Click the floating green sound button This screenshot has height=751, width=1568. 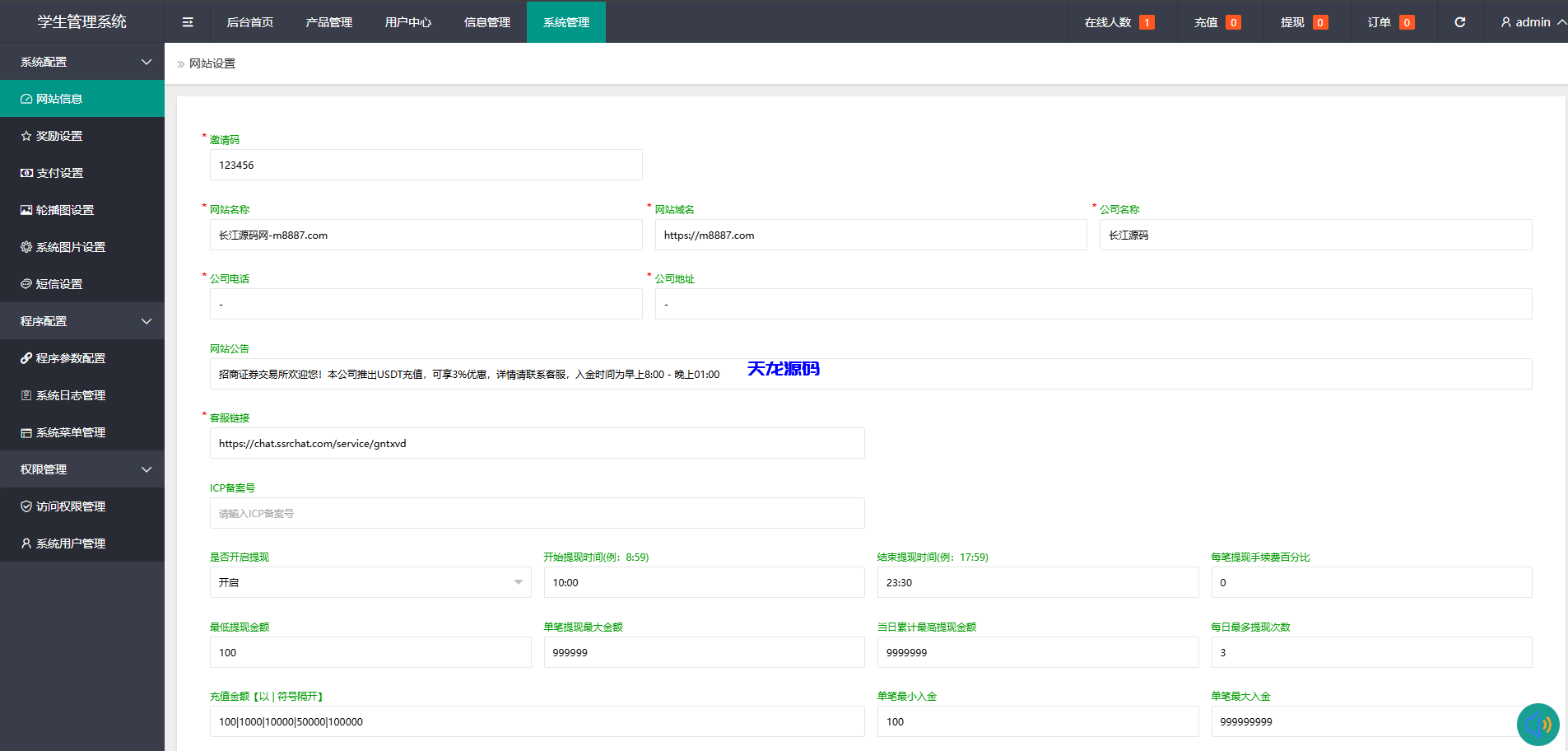(x=1538, y=725)
